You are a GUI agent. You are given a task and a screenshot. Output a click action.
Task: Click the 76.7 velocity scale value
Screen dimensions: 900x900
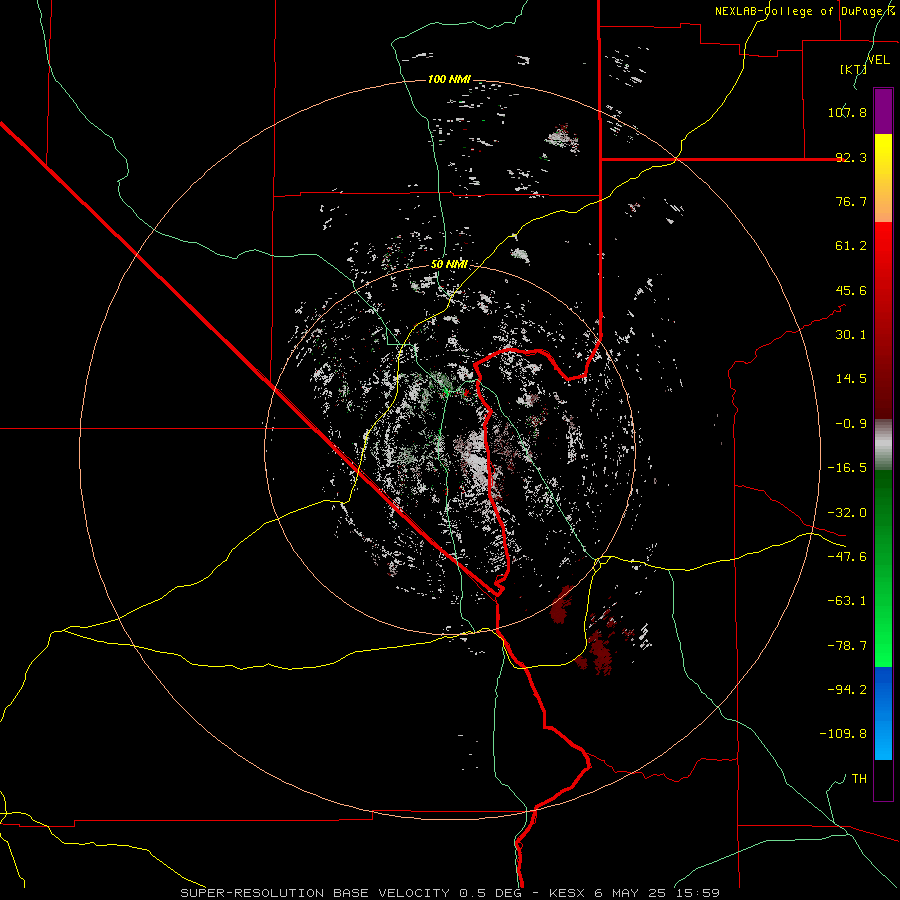pos(851,201)
